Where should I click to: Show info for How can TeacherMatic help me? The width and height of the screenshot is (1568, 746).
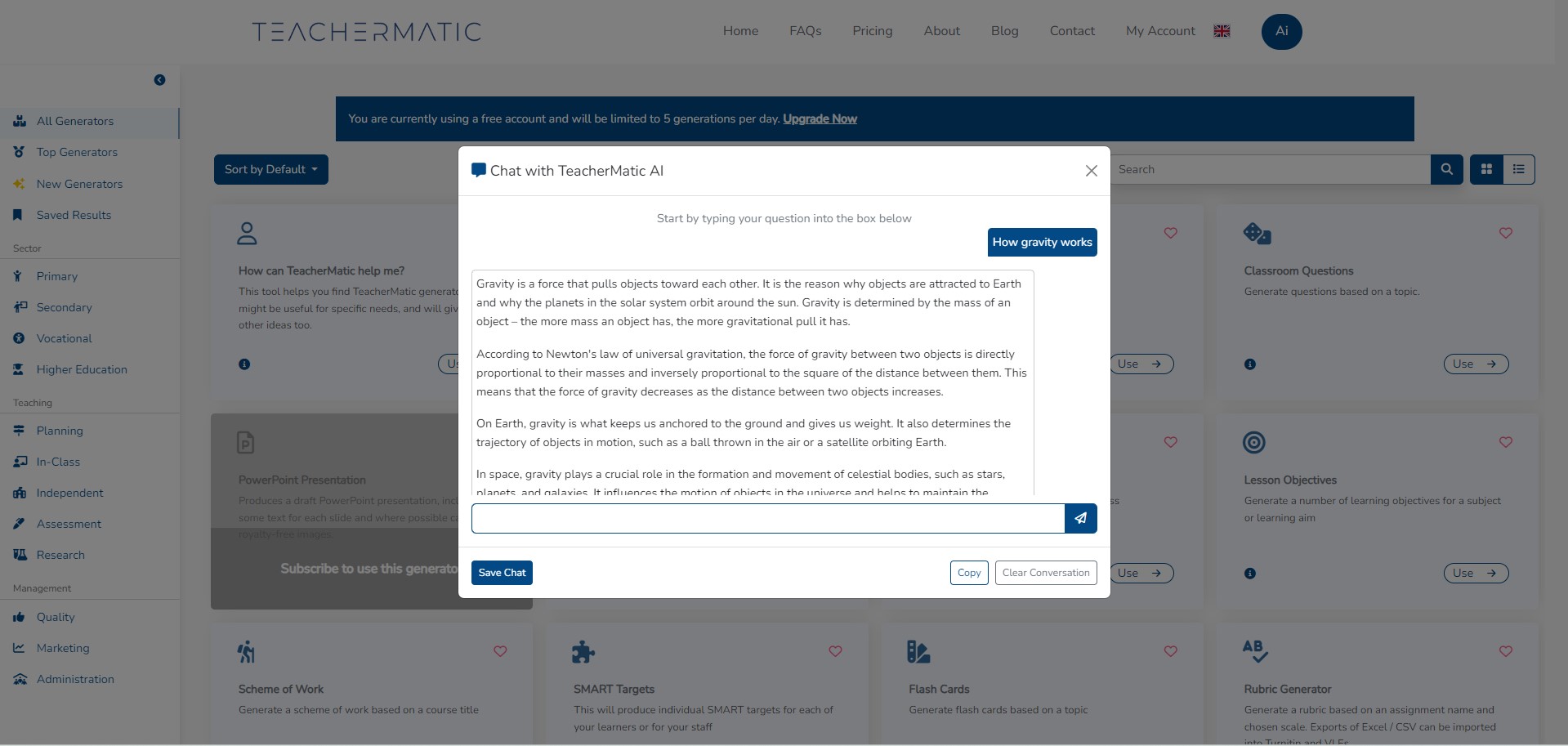(244, 364)
